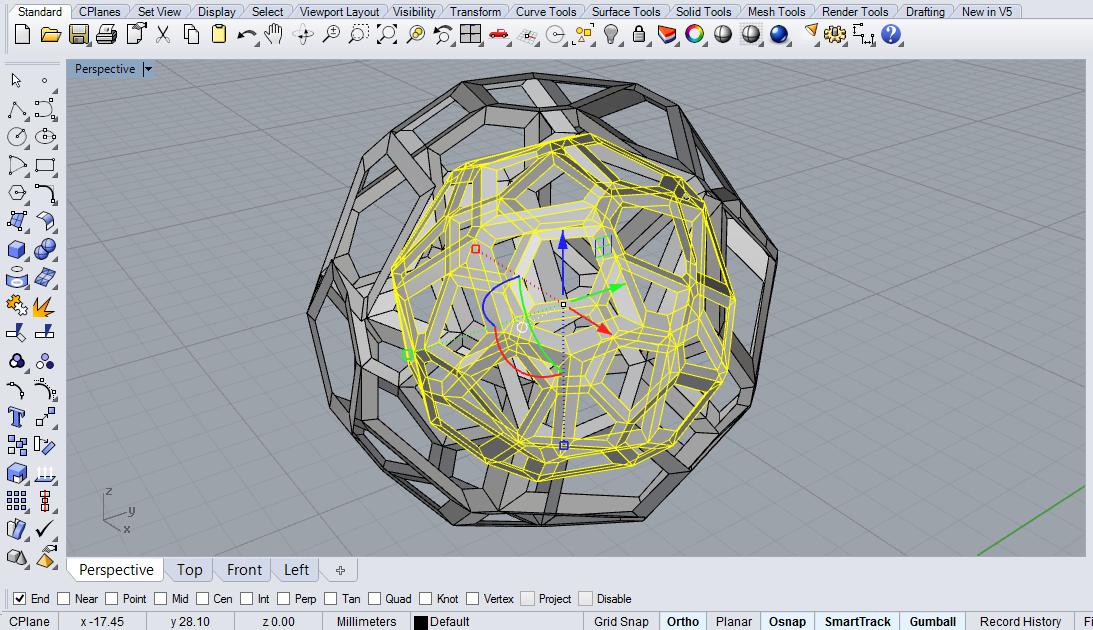Enable the Cen osnap checkbox
Screen dimensions: 1093x630
(x=202, y=599)
